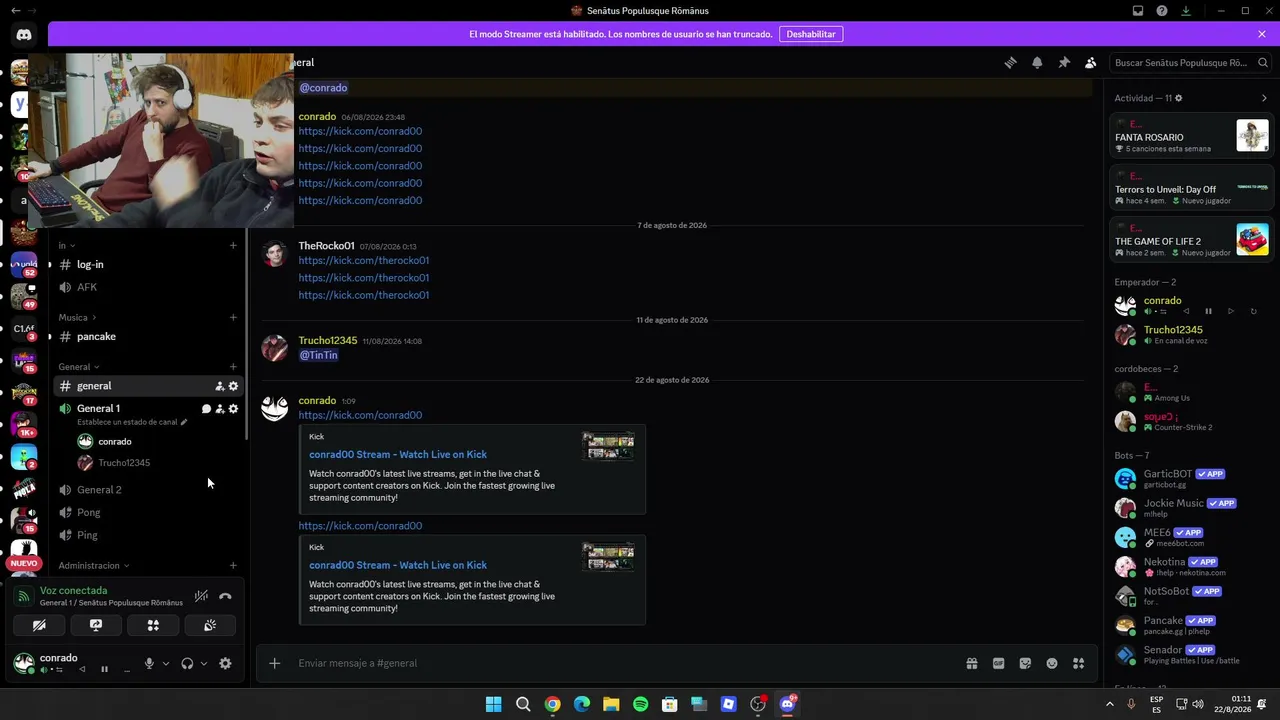Image resolution: width=1280 pixels, height=720 pixels.
Task: Toggle noise suppression in voice panel
Action: point(201,596)
